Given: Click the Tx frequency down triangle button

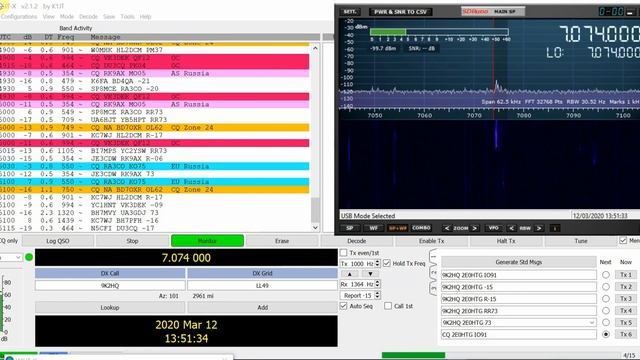Looking at the screenshot, I should tap(370, 274).
